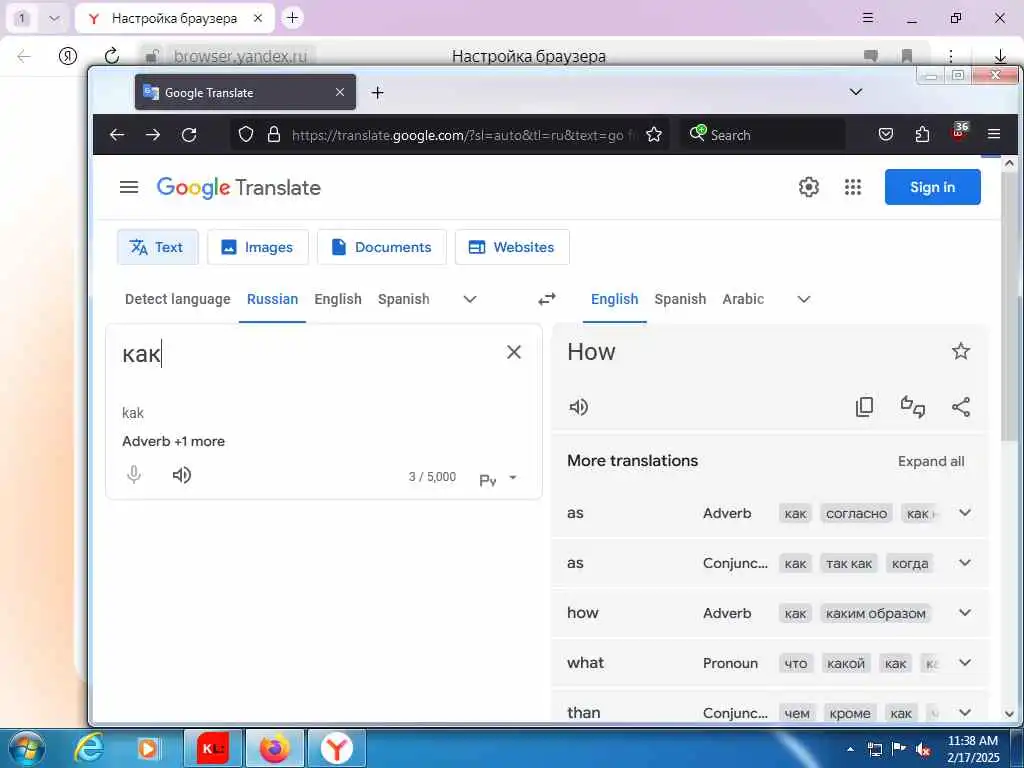This screenshot has height=768, width=1024.
Task: Save translation with the star icon
Action: [x=961, y=351]
